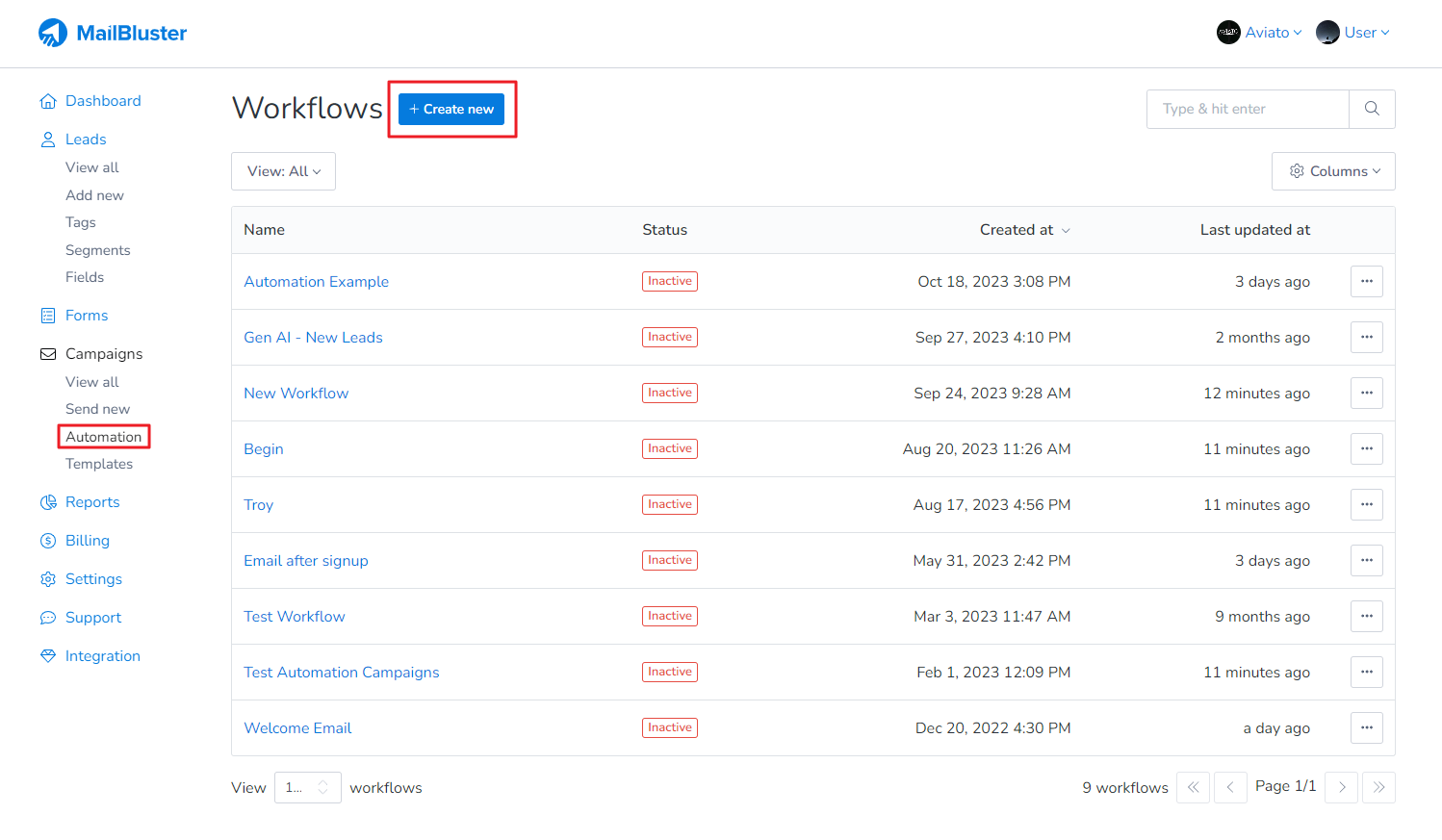Click the MailBluster logo icon

[x=53, y=33]
